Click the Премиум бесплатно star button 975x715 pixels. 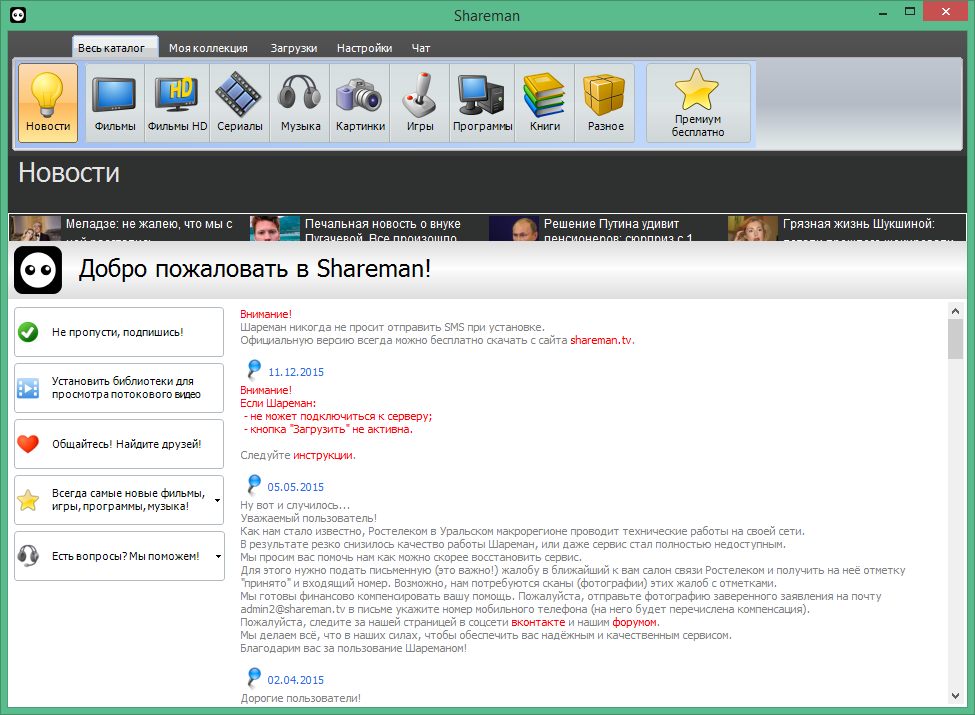(698, 103)
